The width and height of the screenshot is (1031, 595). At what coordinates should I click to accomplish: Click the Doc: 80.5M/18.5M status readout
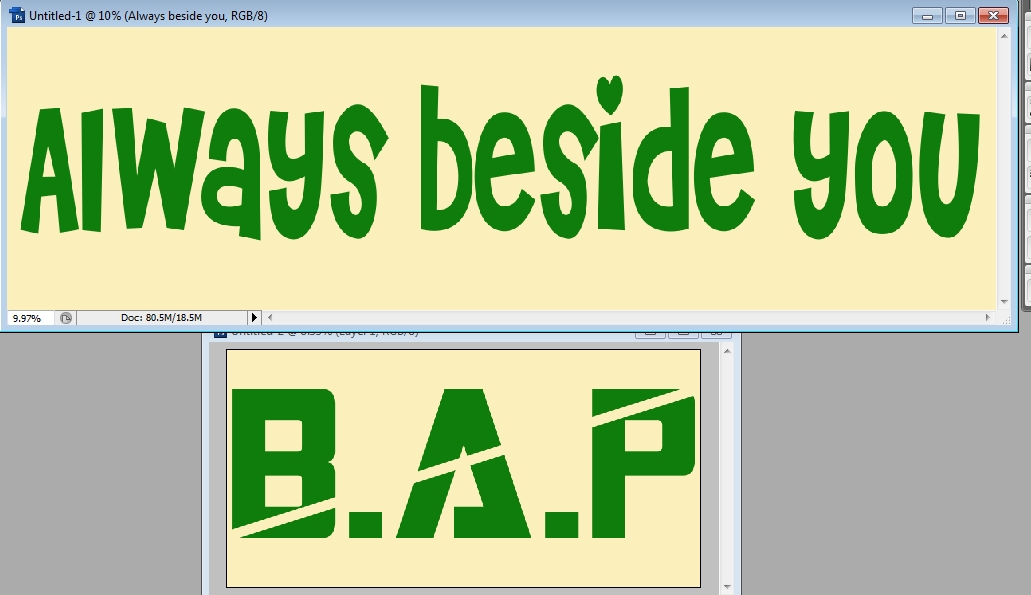[161, 318]
